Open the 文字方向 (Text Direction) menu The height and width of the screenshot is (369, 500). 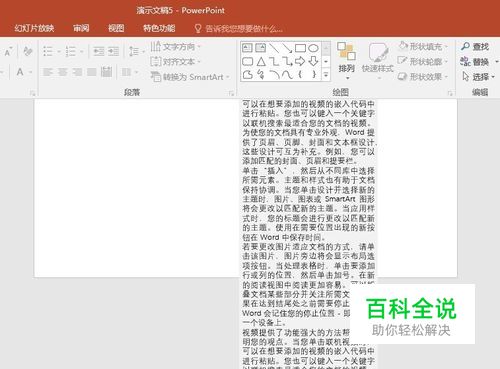click(x=176, y=47)
